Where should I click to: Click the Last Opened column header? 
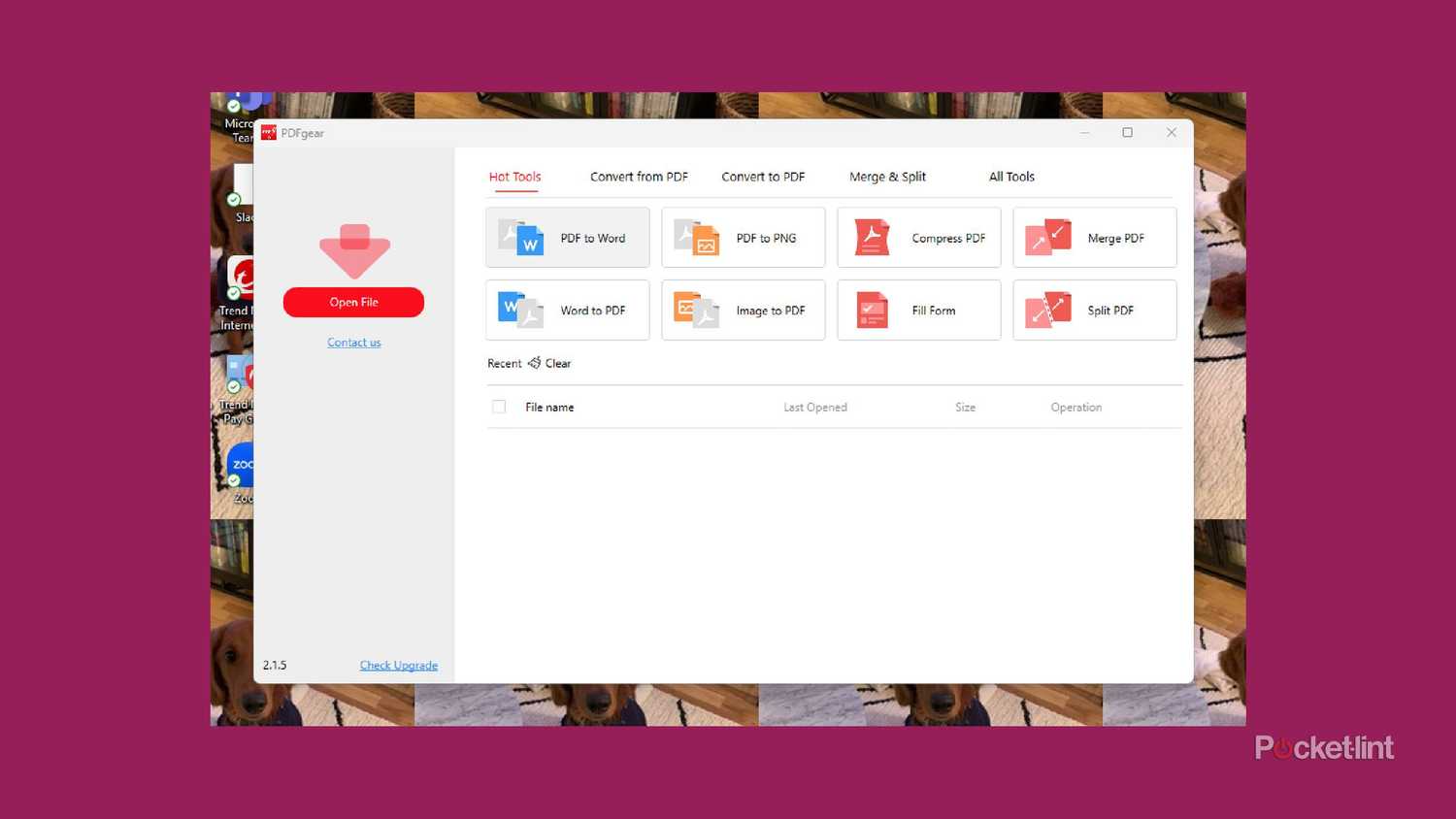[815, 408]
